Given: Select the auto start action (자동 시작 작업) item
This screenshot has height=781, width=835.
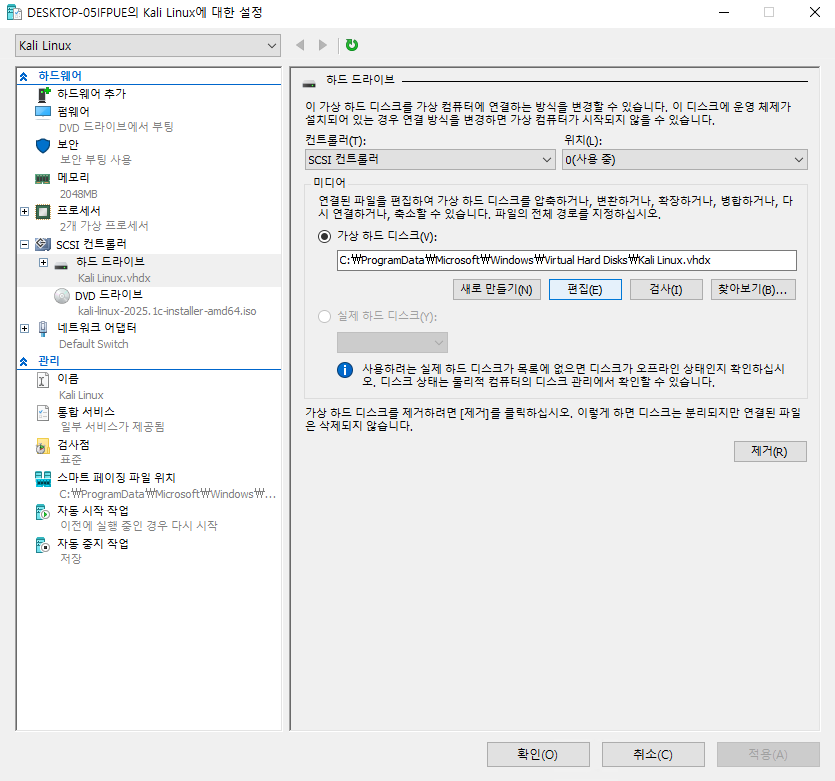Looking at the screenshot, I should click(93, 511).
